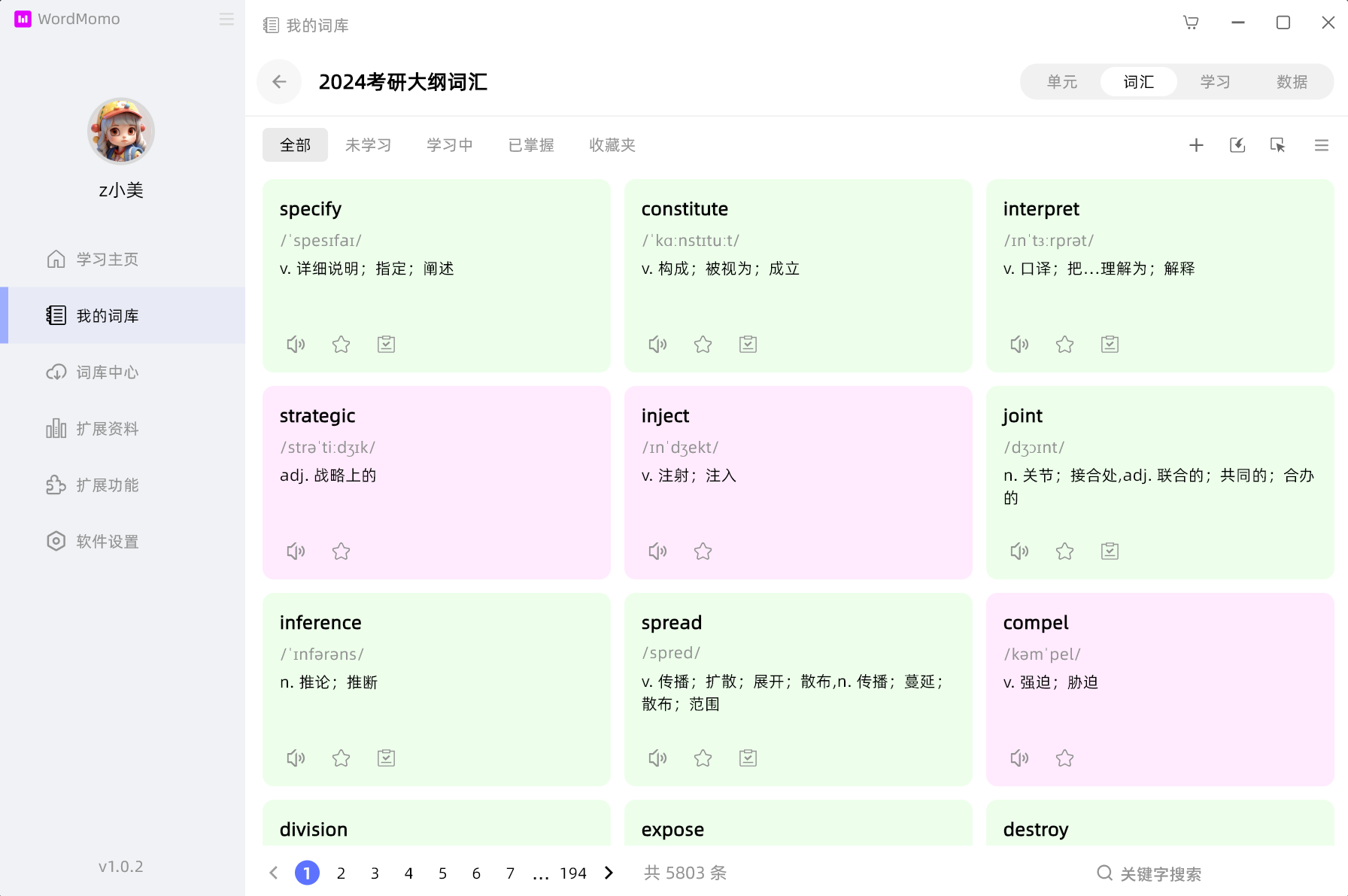Toggle favorite star on strategic card

click(341, 551)
